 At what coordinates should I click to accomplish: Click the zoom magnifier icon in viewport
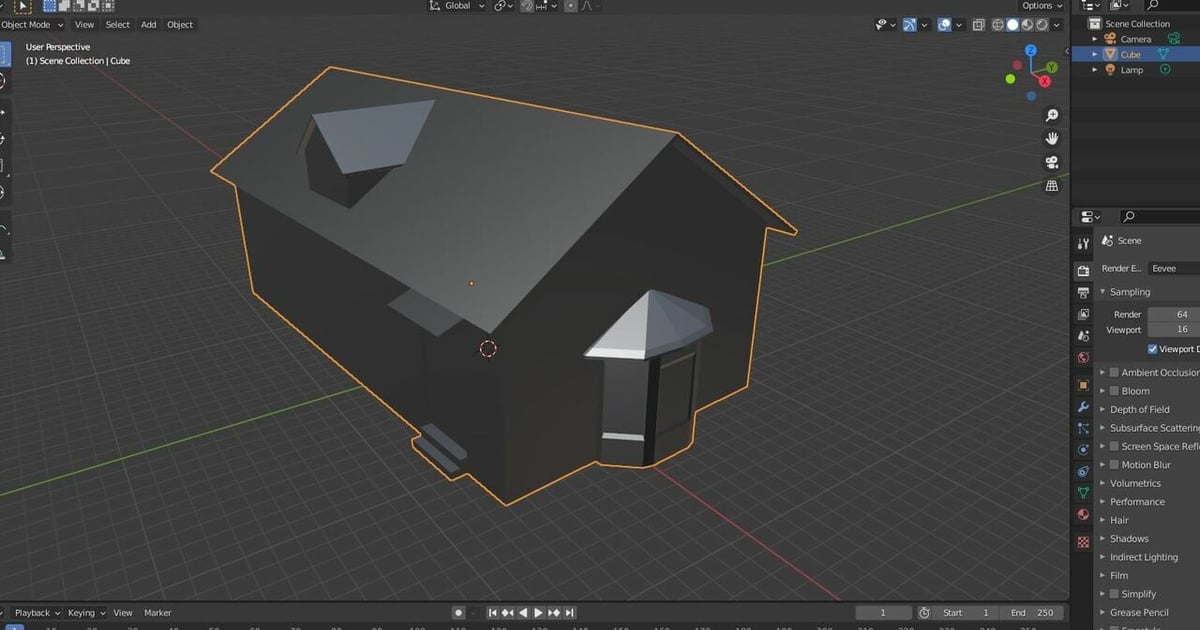[x=1051, y=116]
